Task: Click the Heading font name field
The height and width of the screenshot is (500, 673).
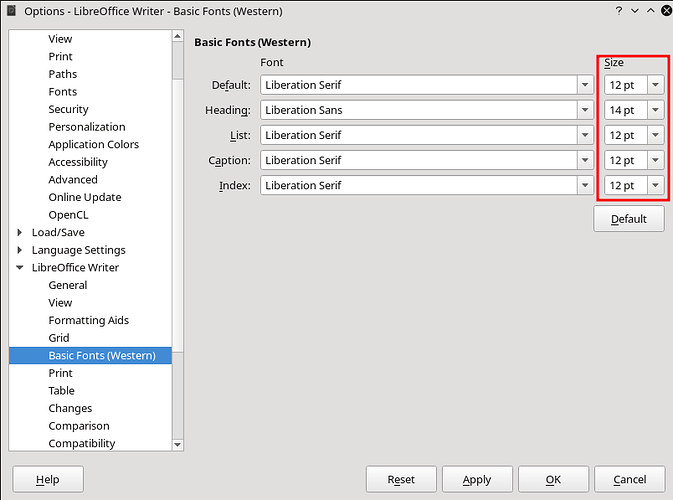Action: point(419,110)
